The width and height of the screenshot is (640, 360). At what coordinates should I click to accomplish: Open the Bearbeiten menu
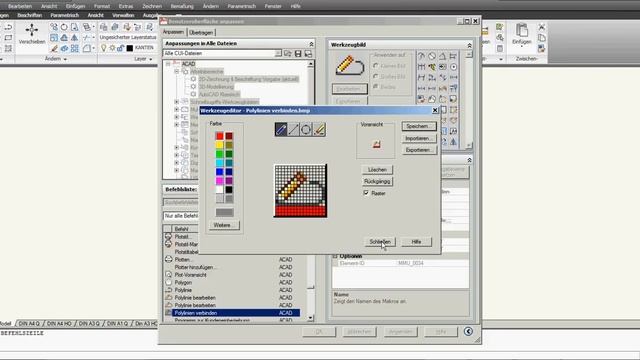[20, 6]
